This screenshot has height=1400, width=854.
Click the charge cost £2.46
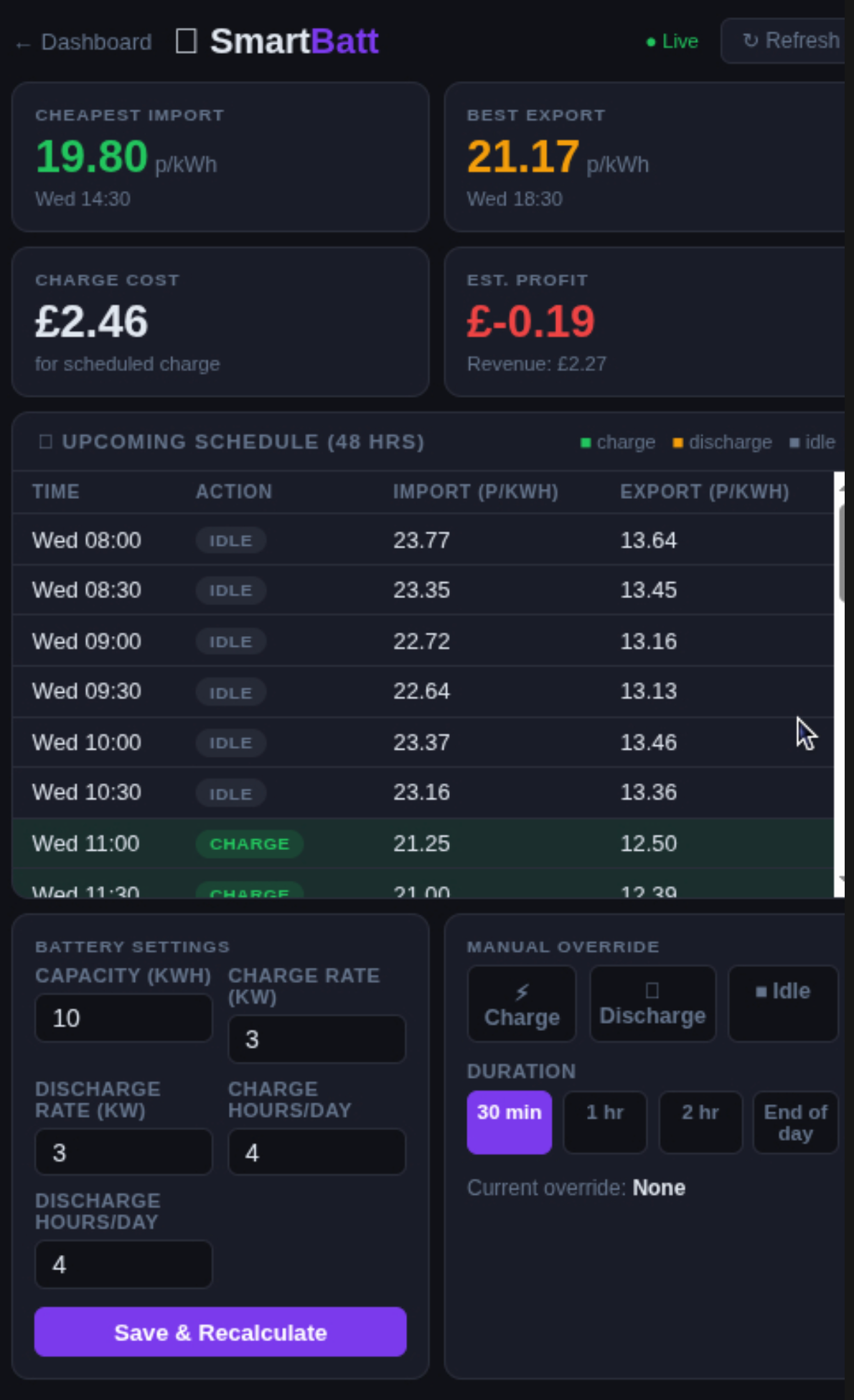91,321
